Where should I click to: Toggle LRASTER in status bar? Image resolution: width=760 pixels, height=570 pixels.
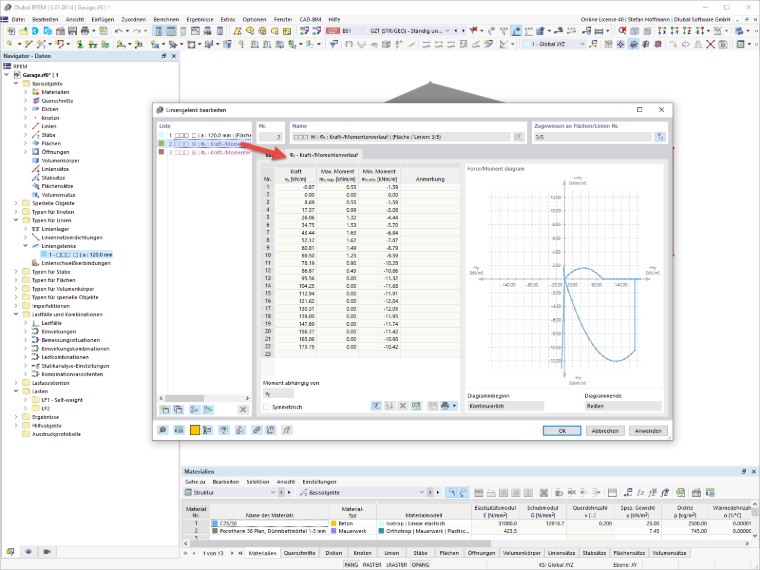coord(396,565)
